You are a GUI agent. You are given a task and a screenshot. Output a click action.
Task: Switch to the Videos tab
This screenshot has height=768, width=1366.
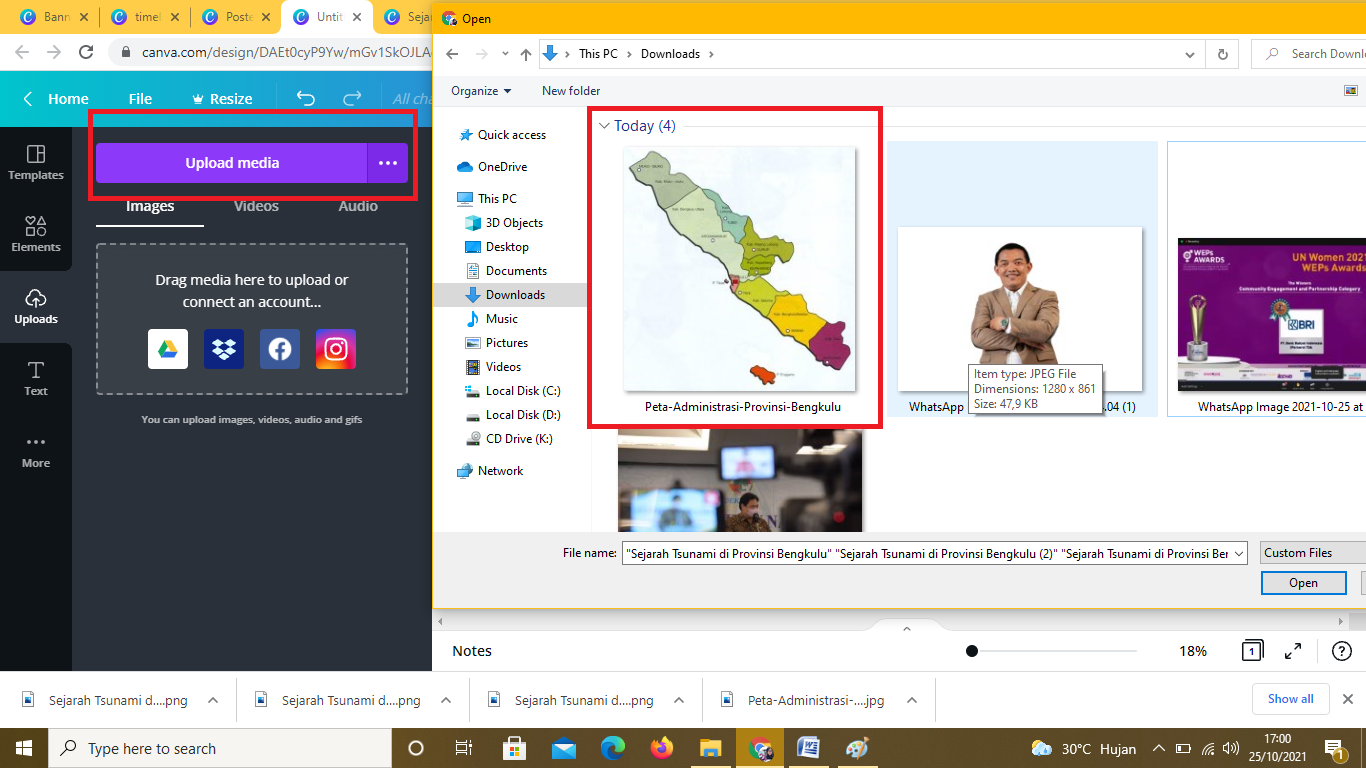pos(256,206)
